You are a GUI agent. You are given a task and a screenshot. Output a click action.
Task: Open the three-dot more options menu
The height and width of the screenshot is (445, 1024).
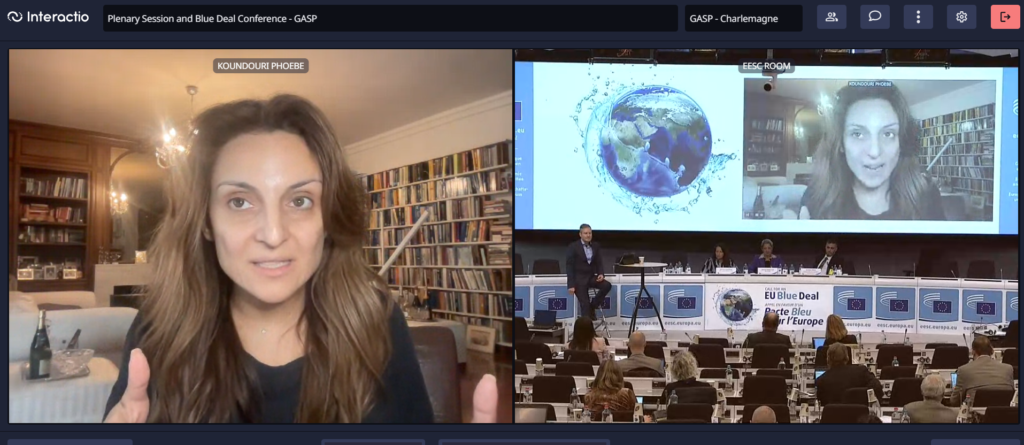(918, 17)
